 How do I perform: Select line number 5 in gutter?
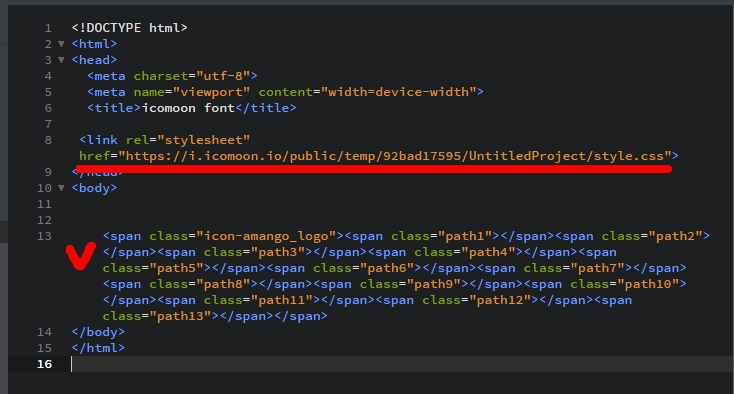tap(48, 92)
